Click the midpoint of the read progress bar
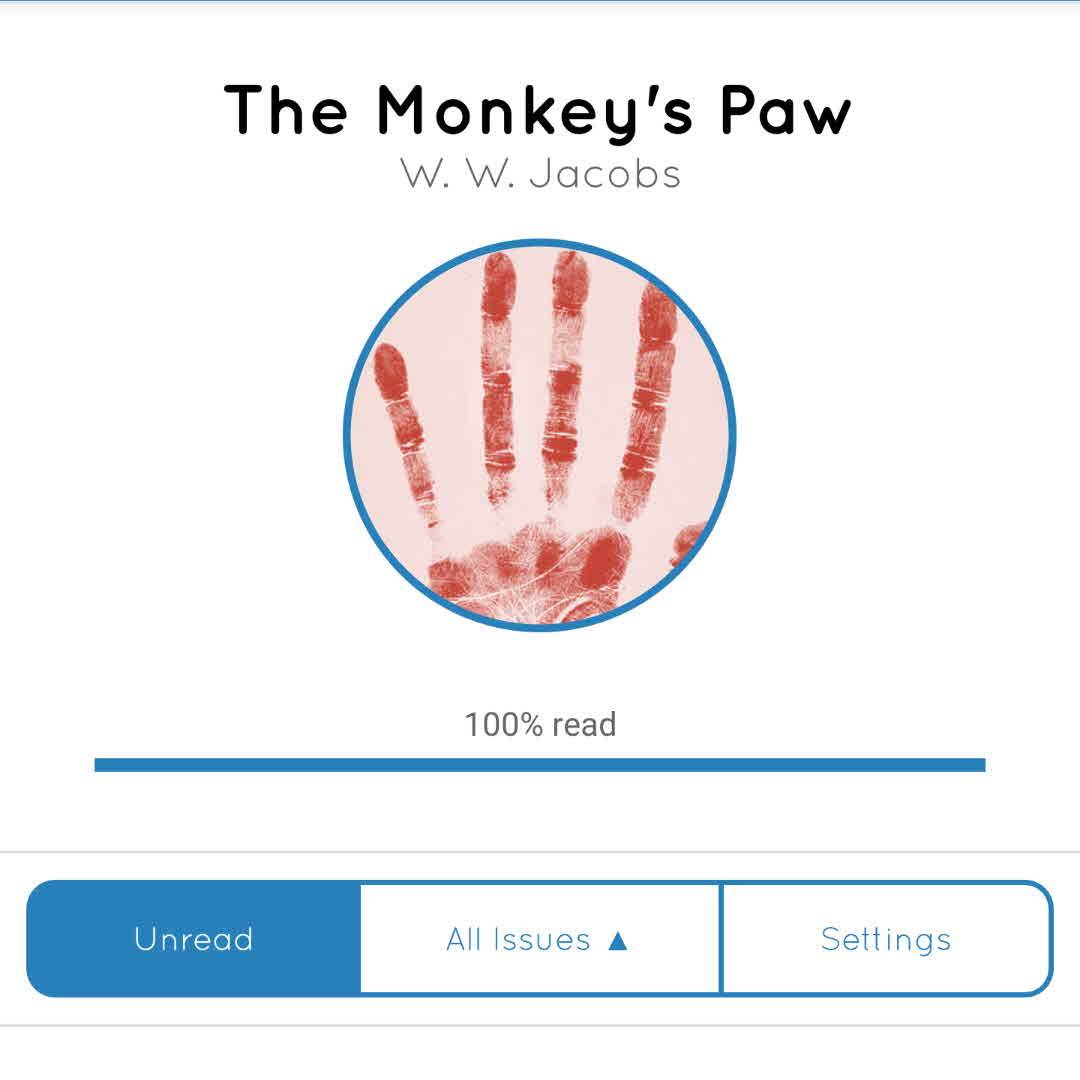This screenshot has height=1080, width=1080. tap(540, 765)
